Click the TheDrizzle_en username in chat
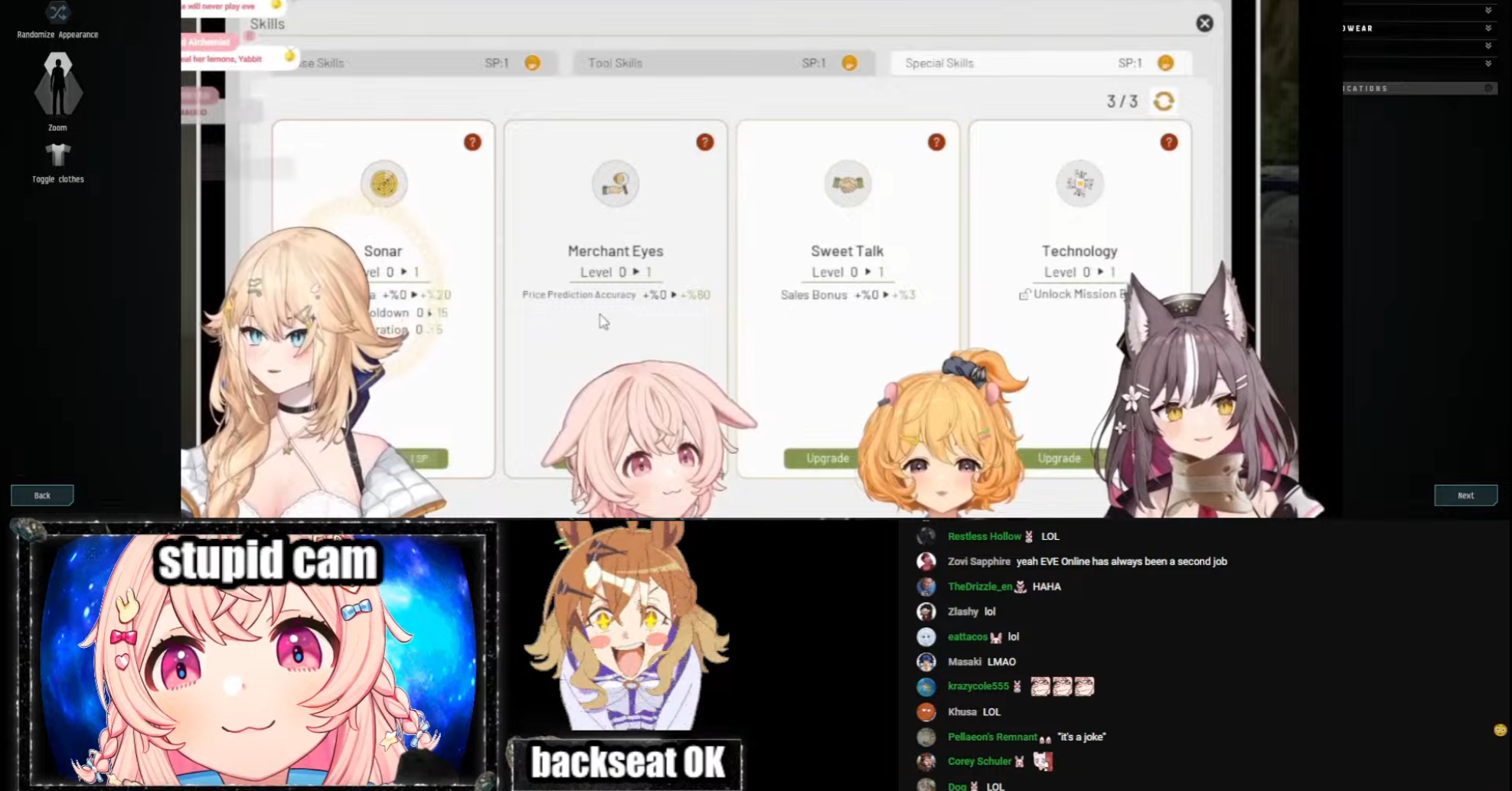Image resolution: width=1512 pixels, height=791 pixels. coord(980,587)
